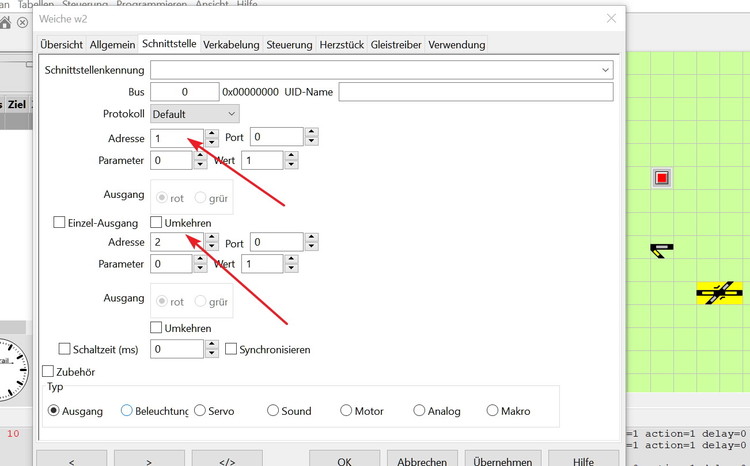The height and width of the screenshot is (466, 750).
Task: Increase the first Port value
Action: (312, 132)
